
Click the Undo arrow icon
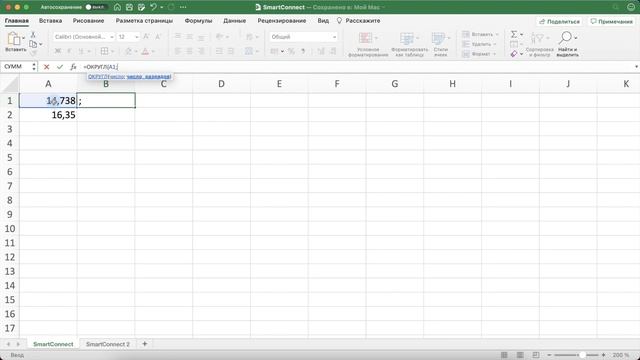tap(153, 7)
